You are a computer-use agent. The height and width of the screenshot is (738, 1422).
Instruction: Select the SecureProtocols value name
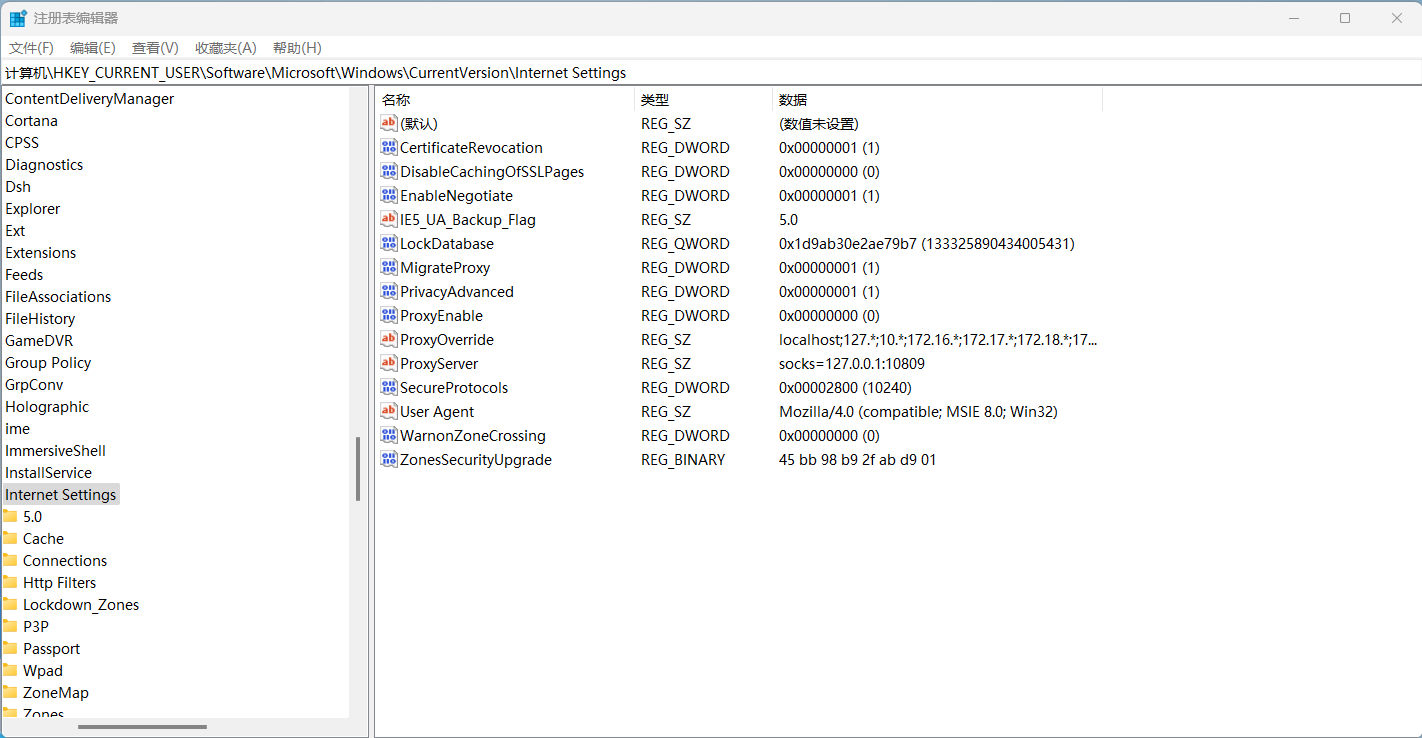click(x=454, y=387)
